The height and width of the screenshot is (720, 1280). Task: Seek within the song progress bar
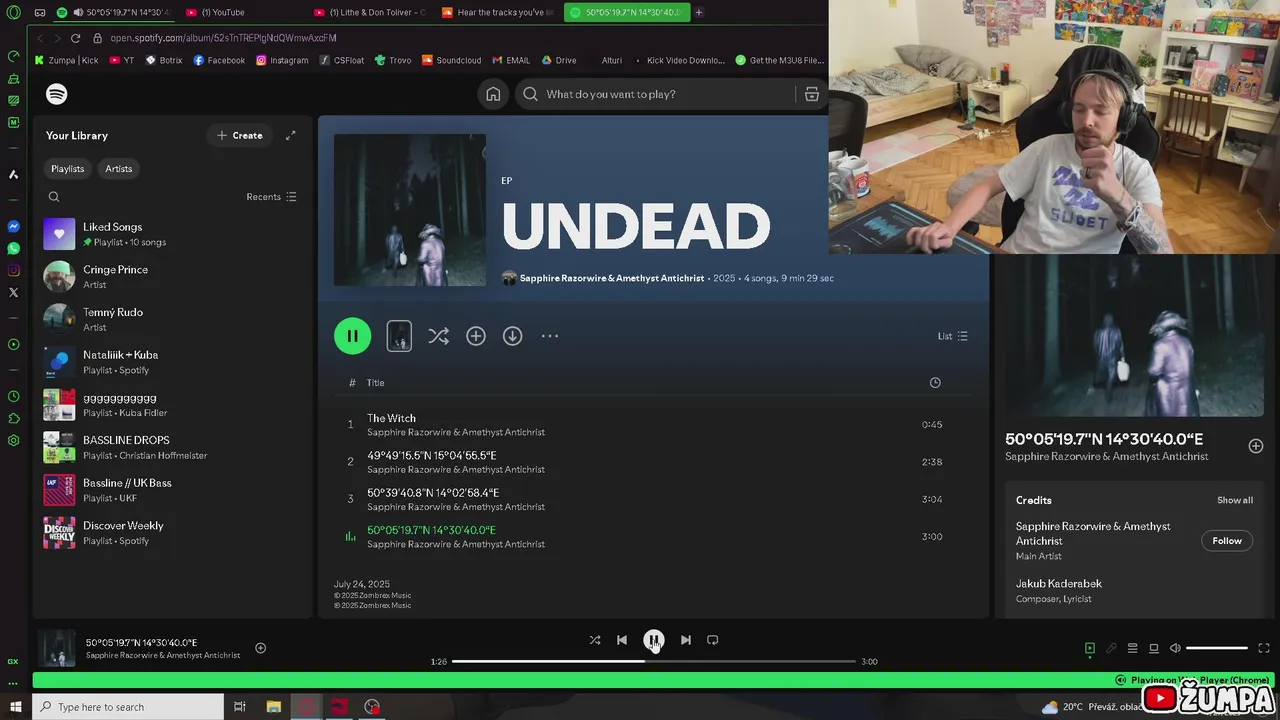654,661
